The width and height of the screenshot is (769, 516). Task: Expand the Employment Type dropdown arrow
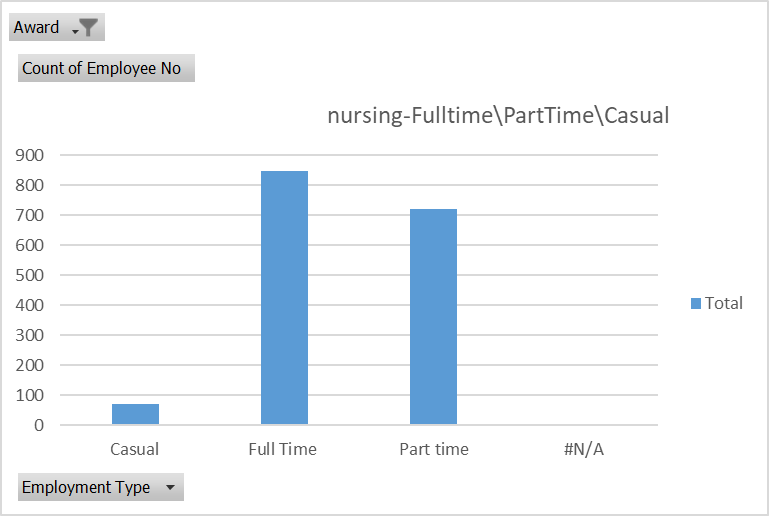(169, 488)
